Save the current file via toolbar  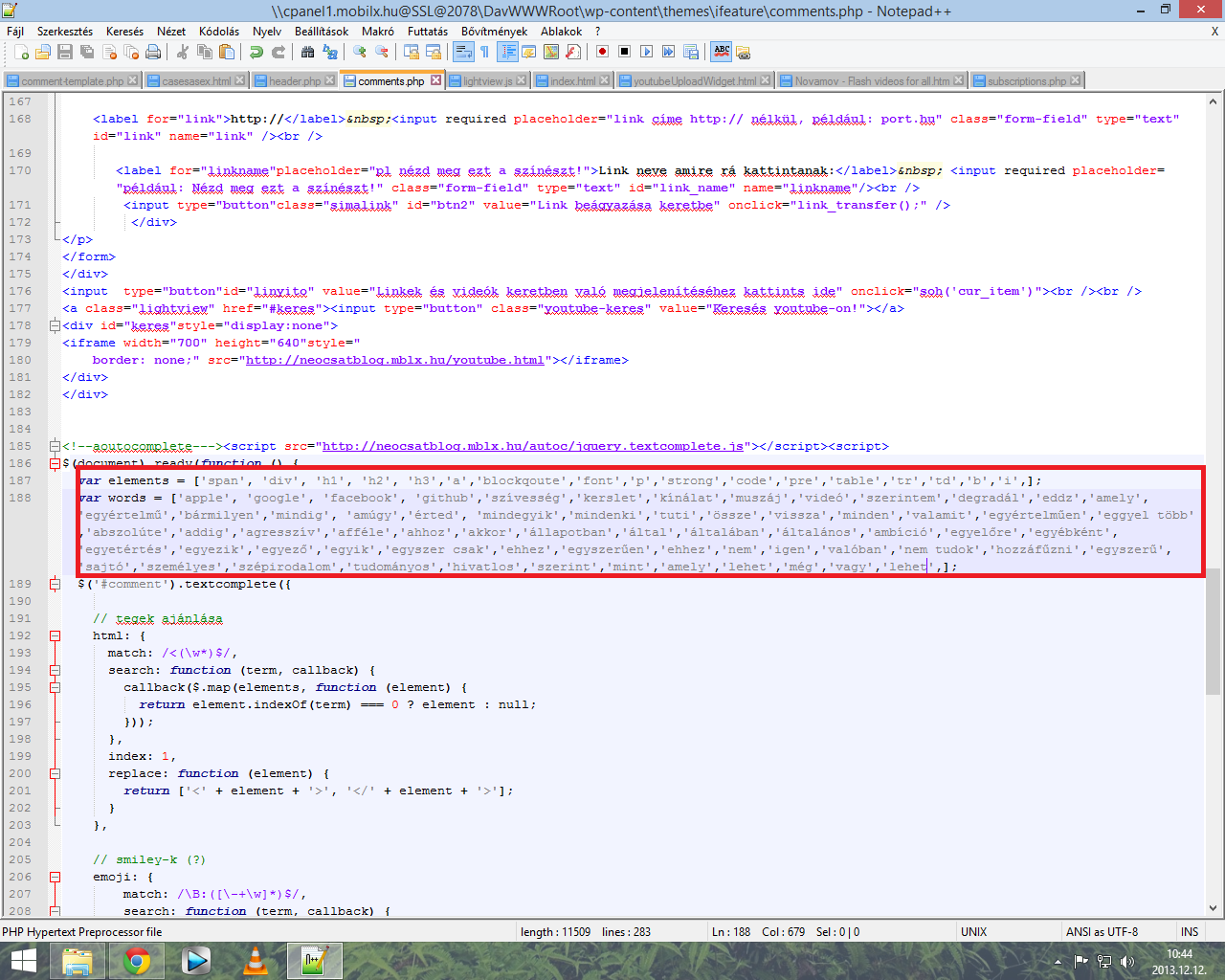(x=65, y=52)
